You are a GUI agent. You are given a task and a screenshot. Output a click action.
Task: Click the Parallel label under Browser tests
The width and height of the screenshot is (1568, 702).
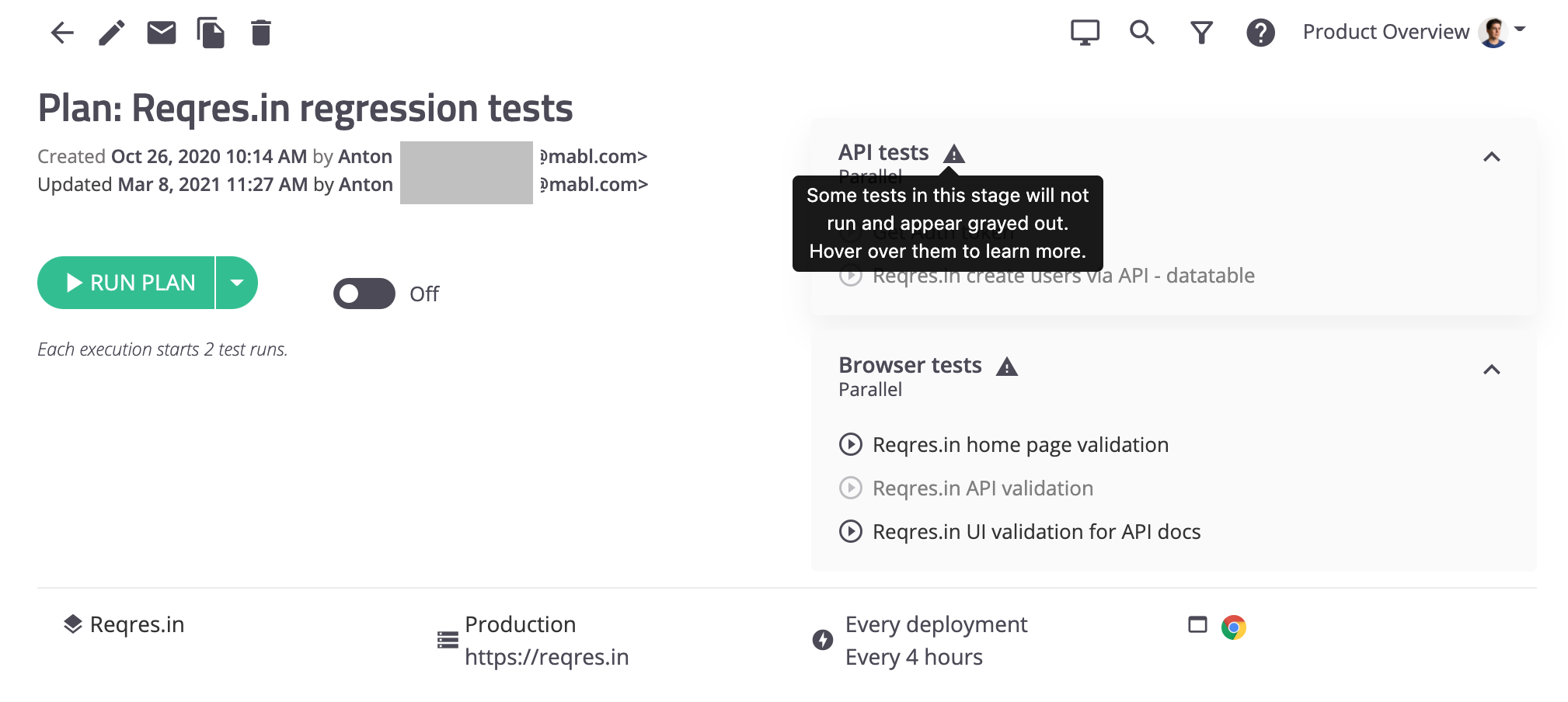tap(870, 390)
